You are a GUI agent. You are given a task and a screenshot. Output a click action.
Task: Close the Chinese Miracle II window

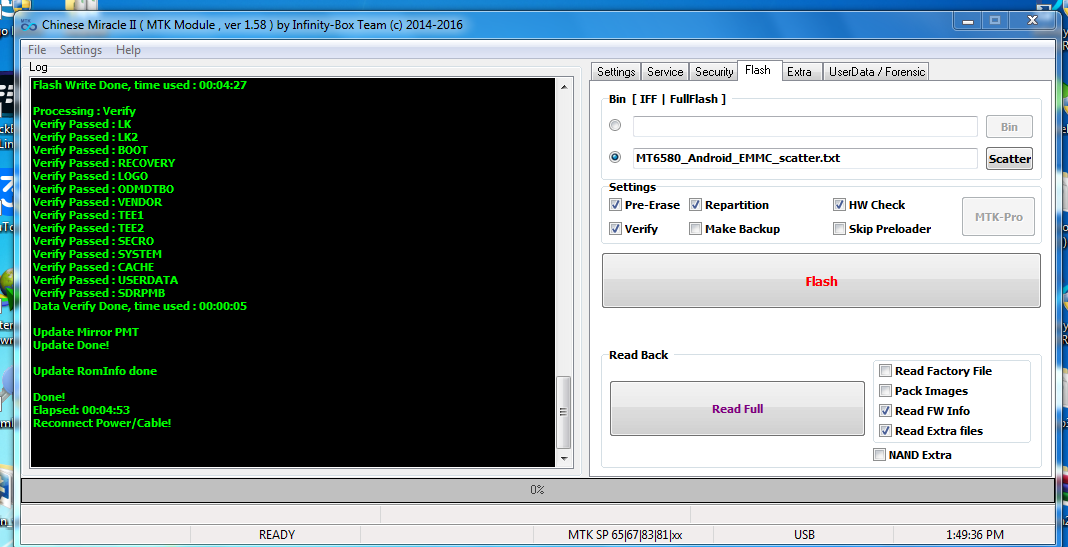click(1032, 21)
